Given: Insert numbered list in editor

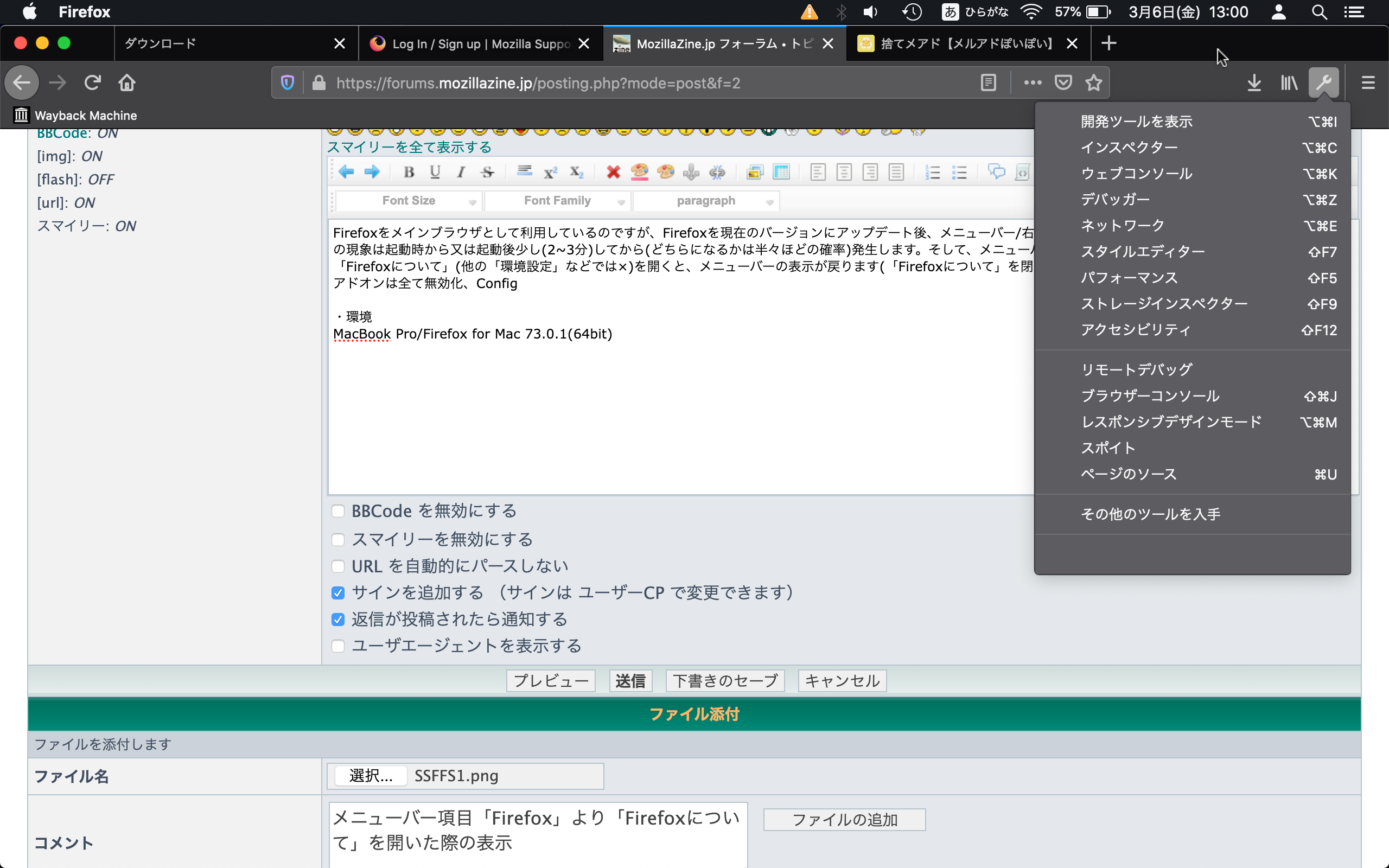Looking at the screenshot, I should click(933, 172).
